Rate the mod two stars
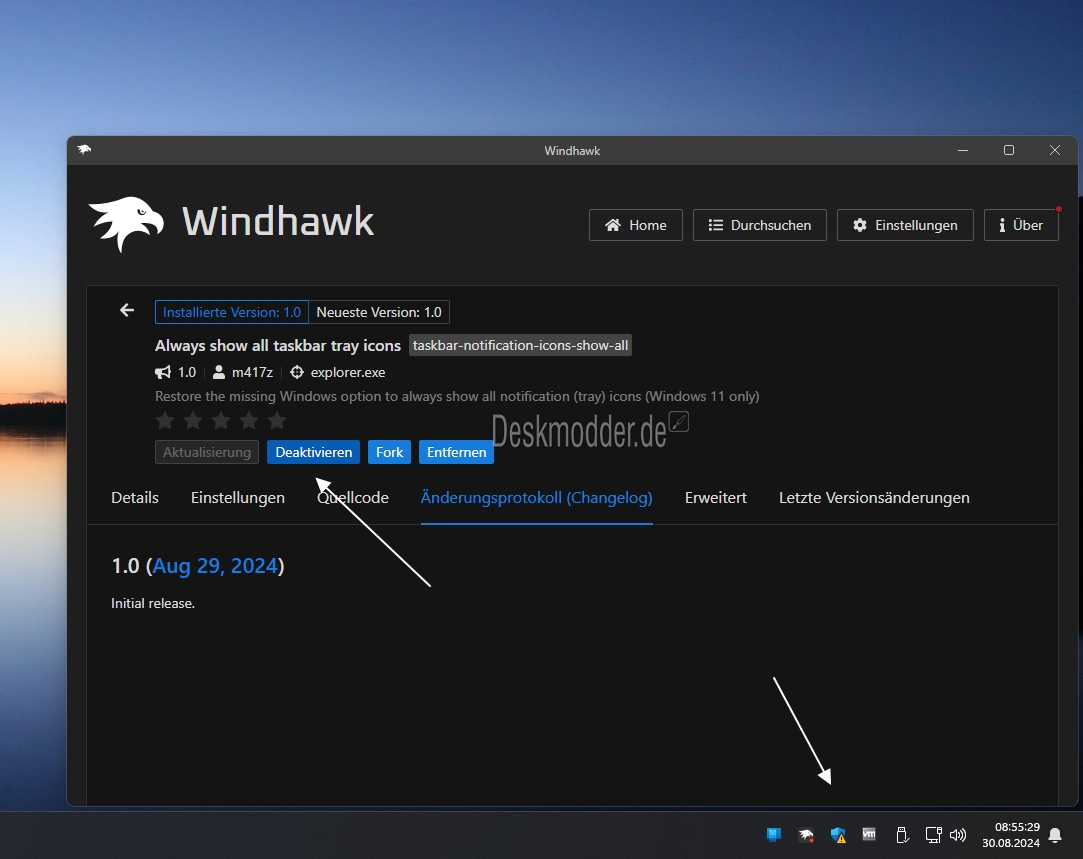Viewport: 1083px width, 859px height. (193, 420)
